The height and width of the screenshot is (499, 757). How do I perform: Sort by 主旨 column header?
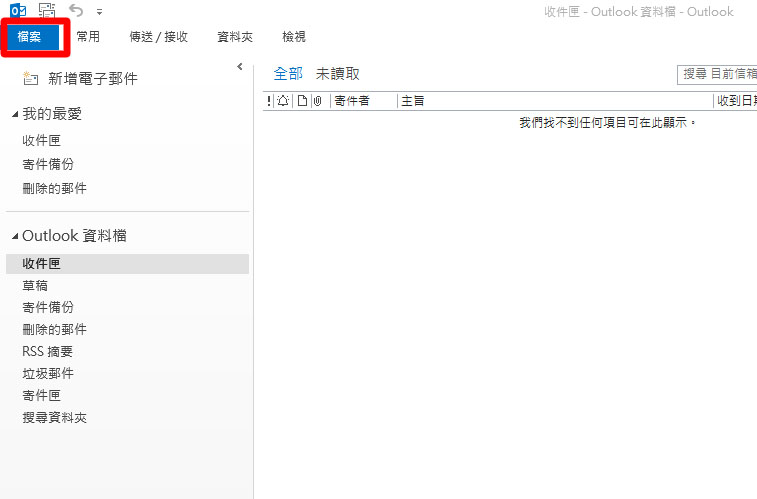pyautogui.click(x=413, y=101)
